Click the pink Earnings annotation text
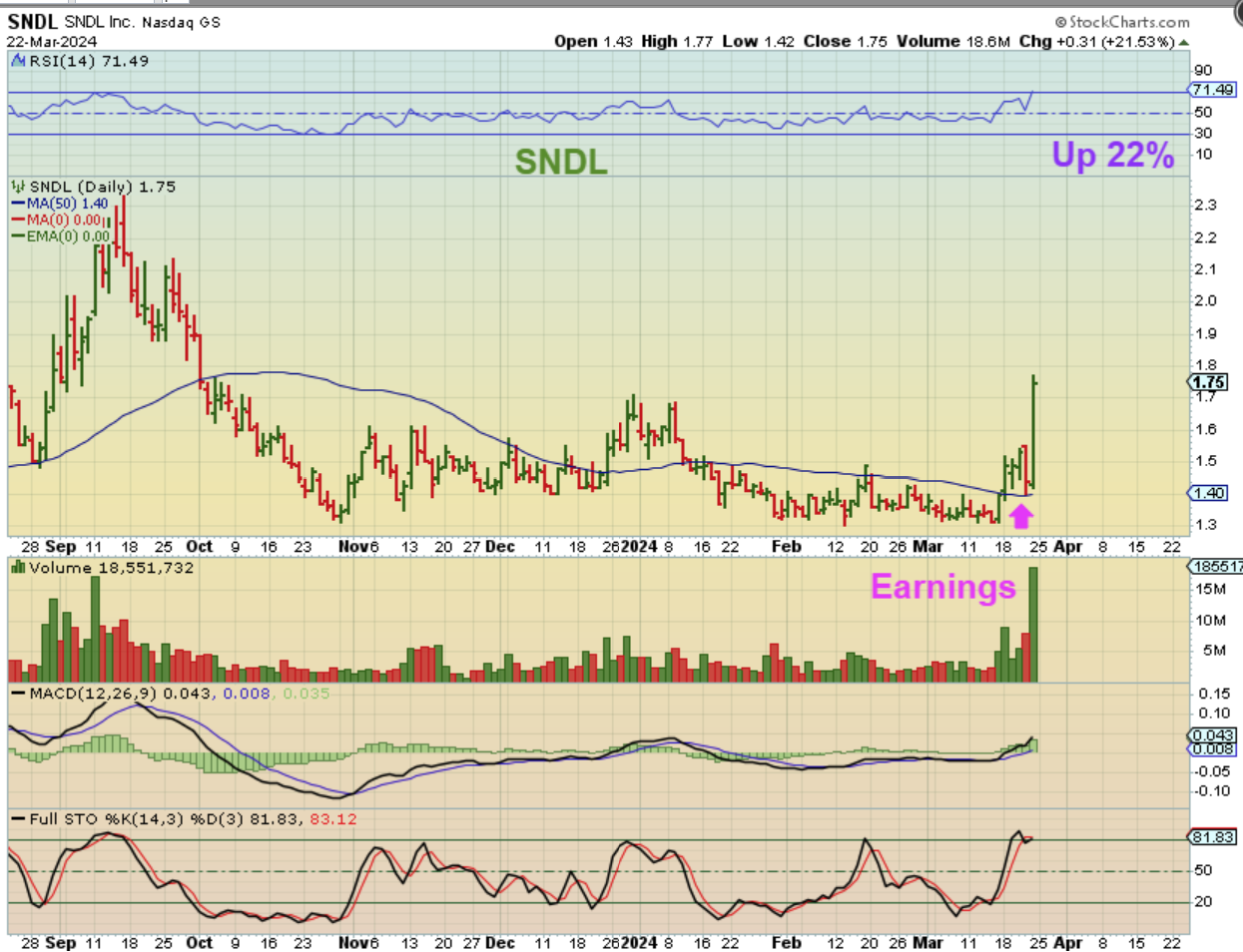Image resolution: width=1243 pixels, height=952 pixels. click(943, 587)
